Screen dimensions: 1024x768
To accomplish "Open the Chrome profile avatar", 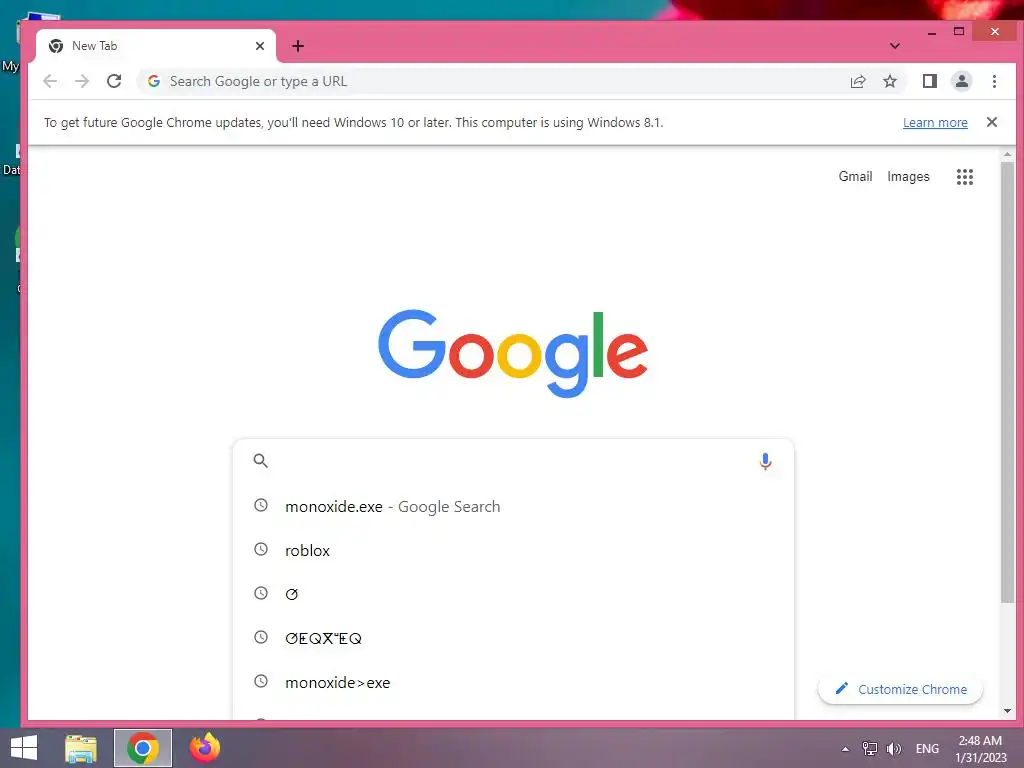I will coord(961,81).
